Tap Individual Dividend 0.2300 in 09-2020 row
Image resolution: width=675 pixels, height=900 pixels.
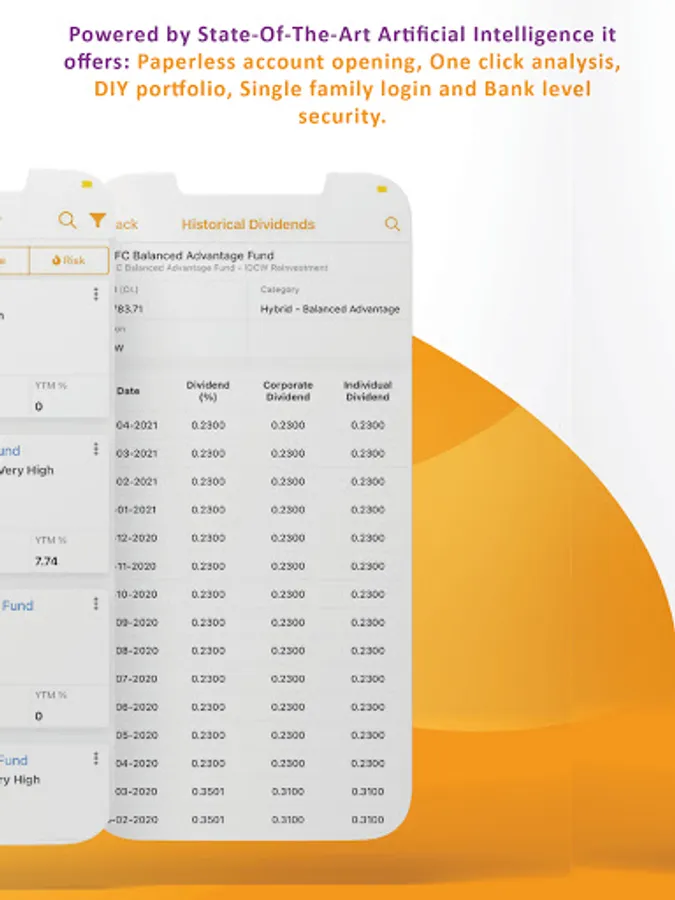tap(367, 622)
